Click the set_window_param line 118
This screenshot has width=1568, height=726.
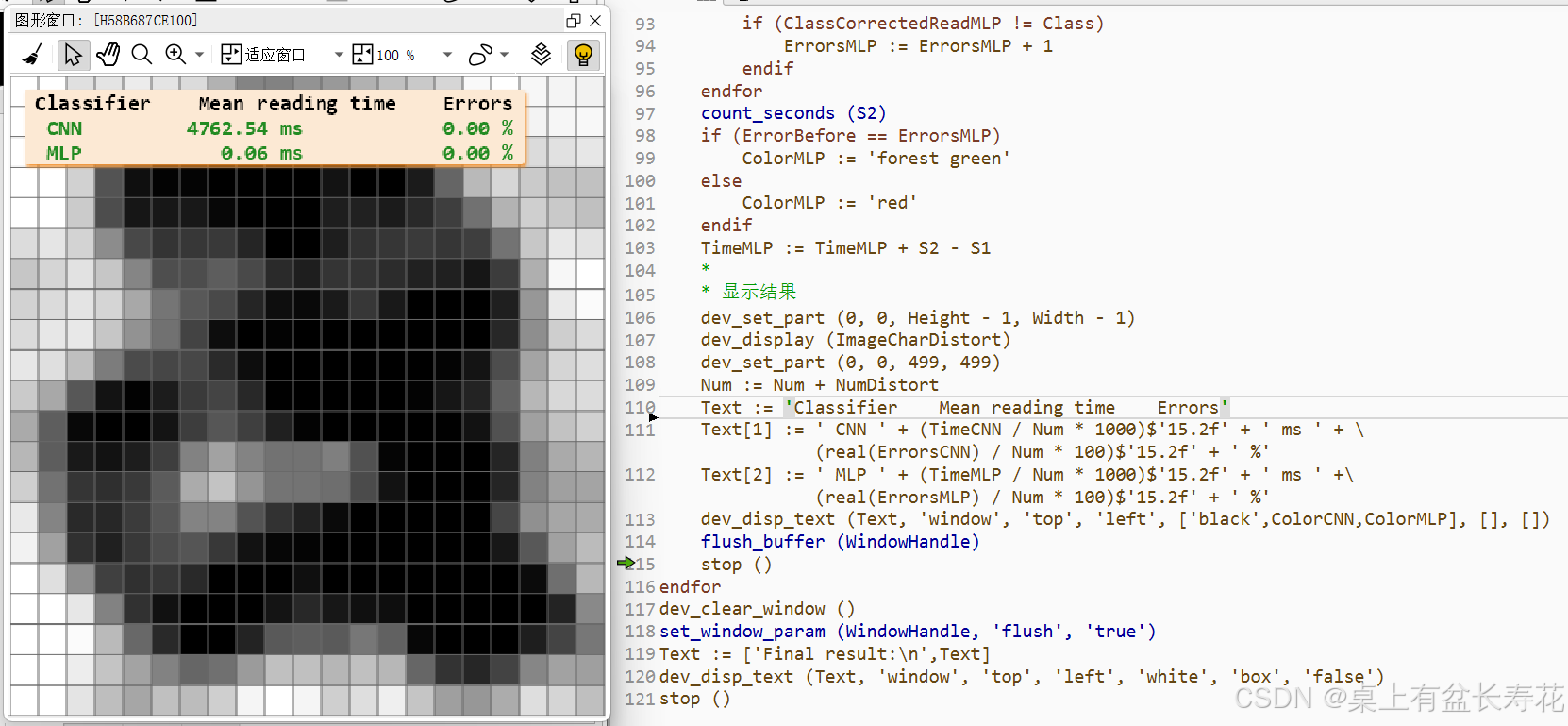coord(908,631)
